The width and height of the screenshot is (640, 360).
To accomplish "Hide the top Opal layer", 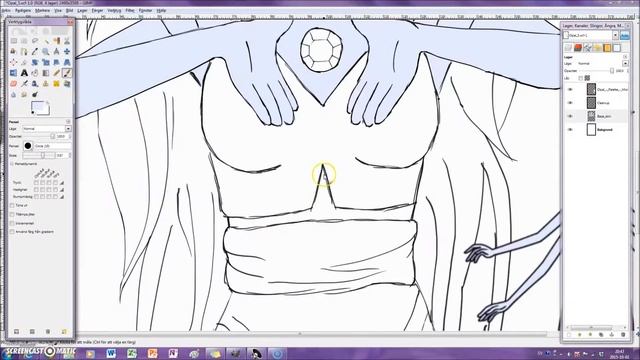I will pos(570,89).
